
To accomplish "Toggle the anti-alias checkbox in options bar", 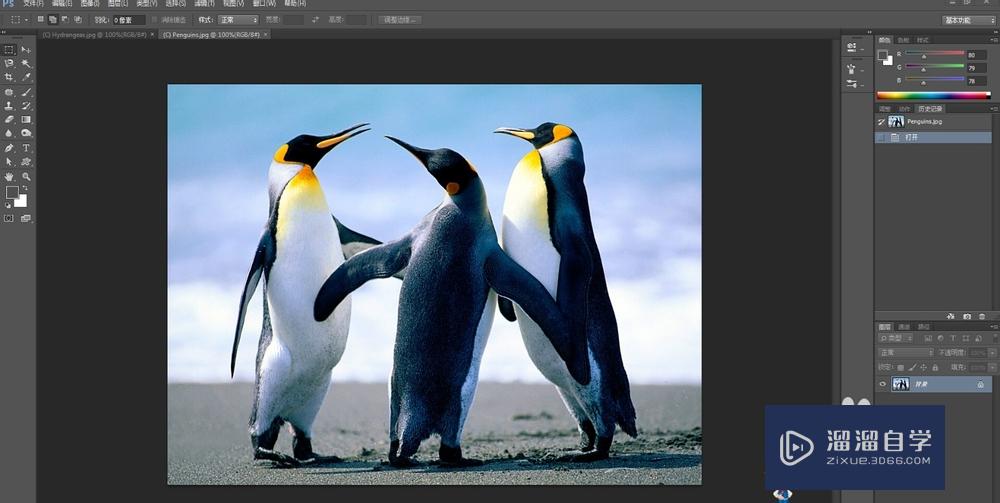I will pyautogui.click(x=156, y=19).
